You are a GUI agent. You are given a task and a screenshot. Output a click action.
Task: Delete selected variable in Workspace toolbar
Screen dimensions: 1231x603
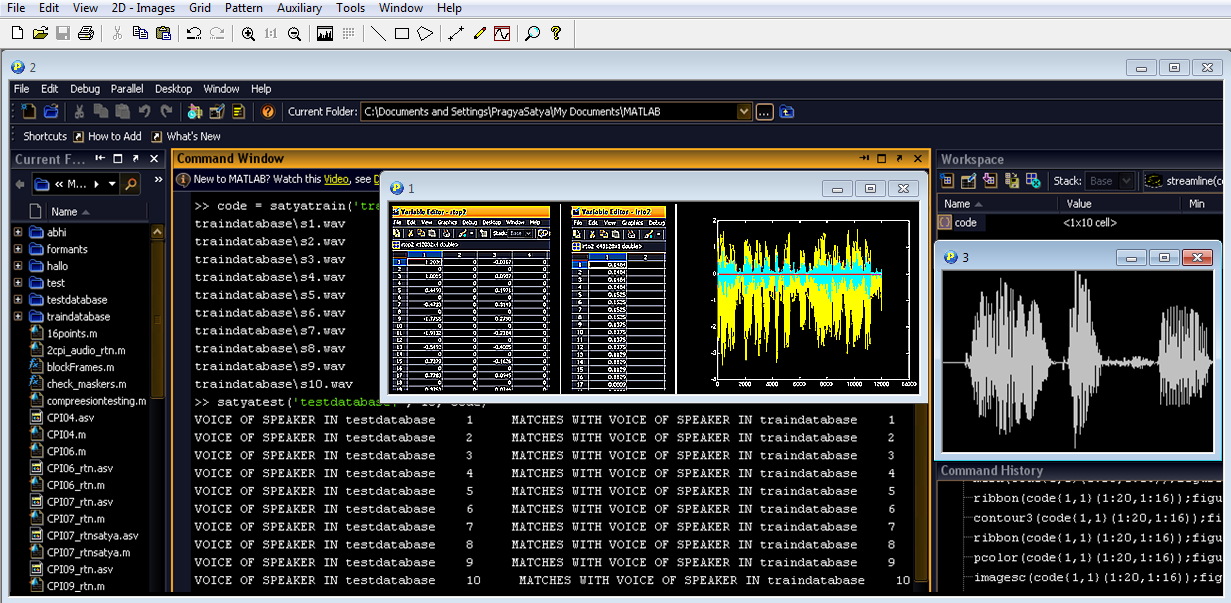tap(1034, 181)
